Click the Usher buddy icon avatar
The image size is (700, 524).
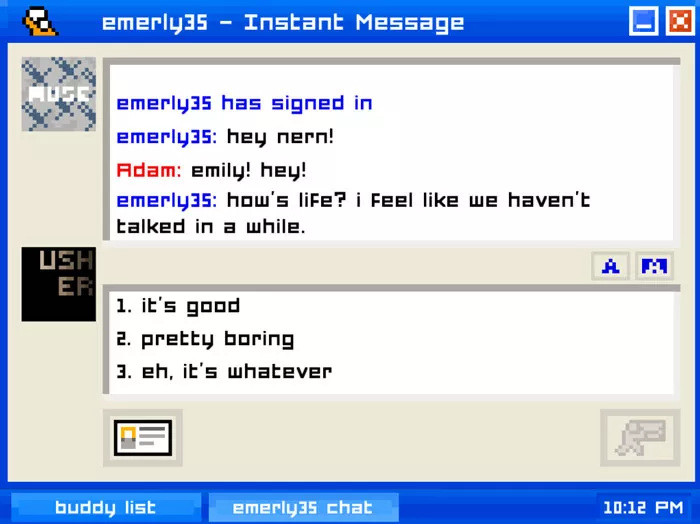pyautogui.click(x=58, y=284)
